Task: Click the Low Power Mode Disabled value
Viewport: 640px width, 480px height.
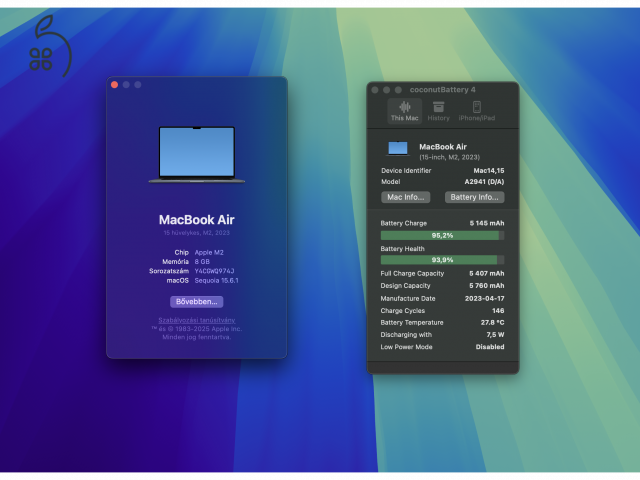Action: [x=490, y=347]
